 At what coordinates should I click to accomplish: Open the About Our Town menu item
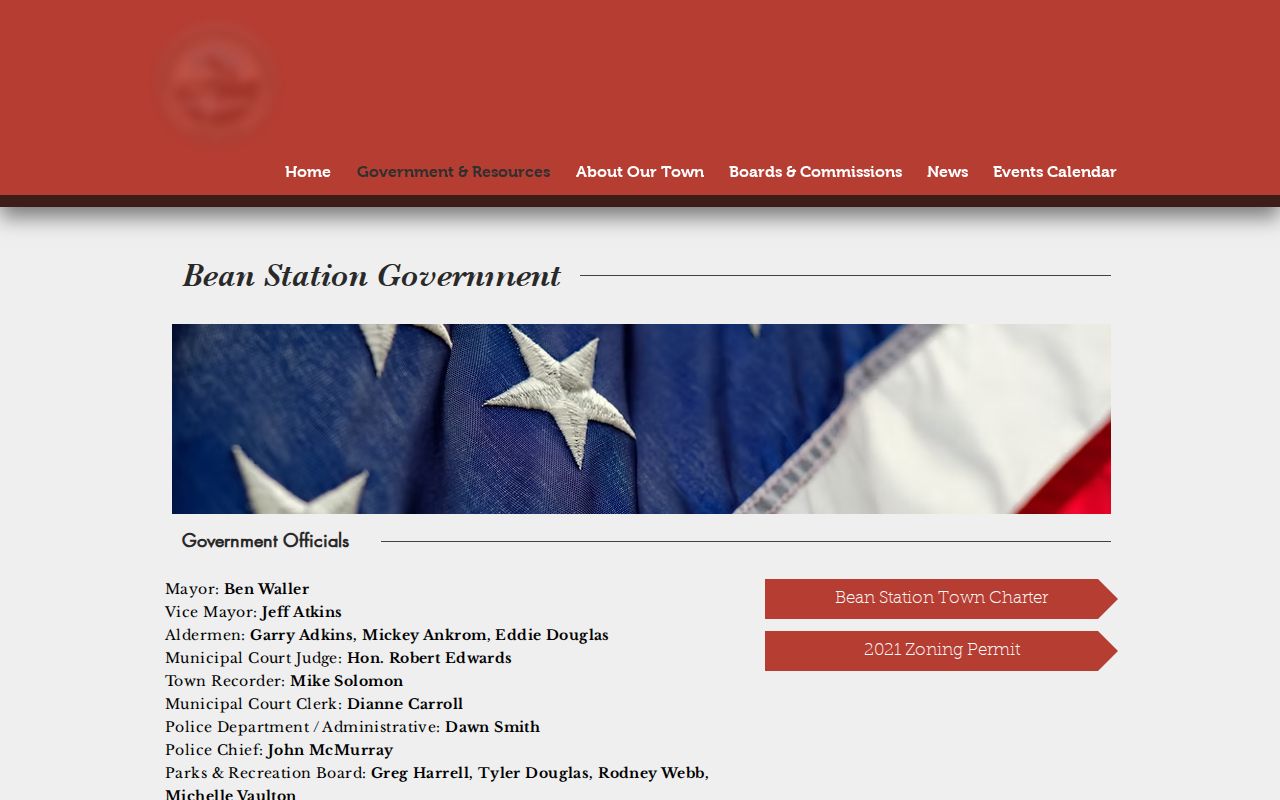(x=640, y=172)
